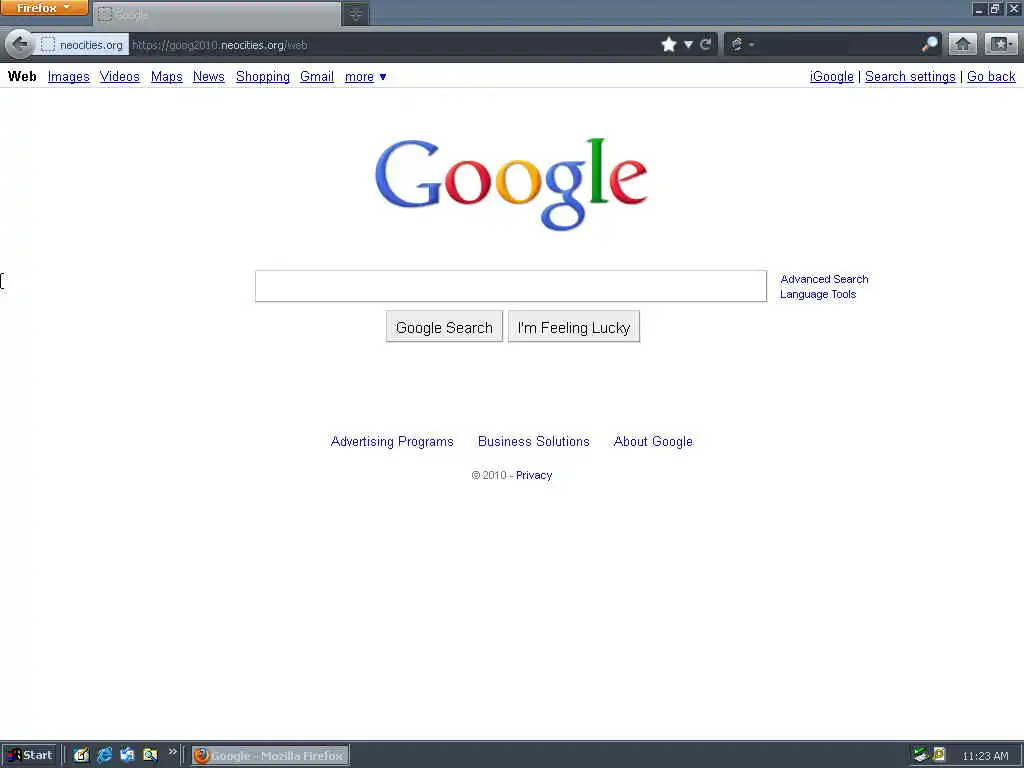1024x768 pixels.
Task: Open Gmail link
Action: 317,77
